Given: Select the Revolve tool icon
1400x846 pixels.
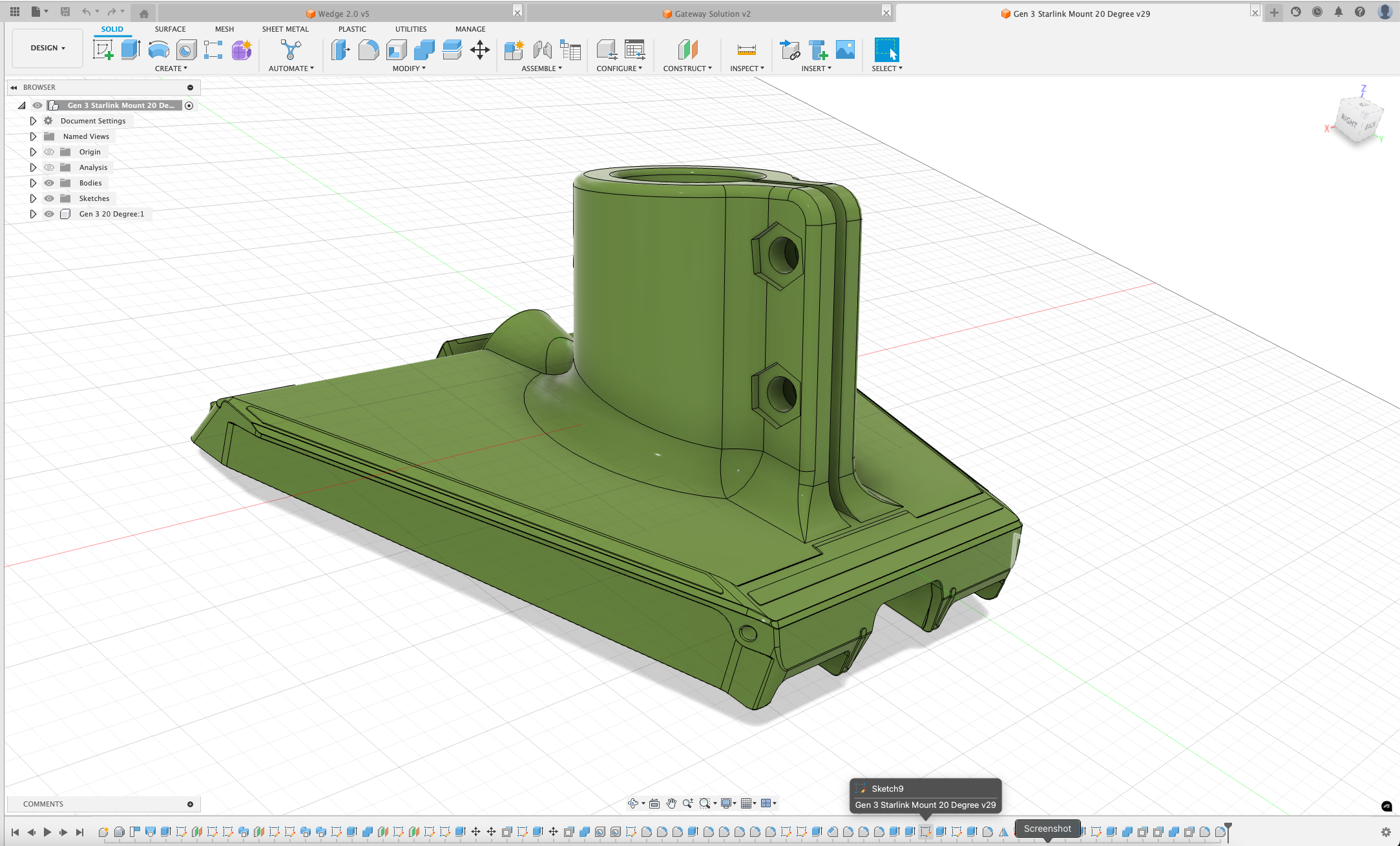Looking at the screenshot, I should [158, 50].
